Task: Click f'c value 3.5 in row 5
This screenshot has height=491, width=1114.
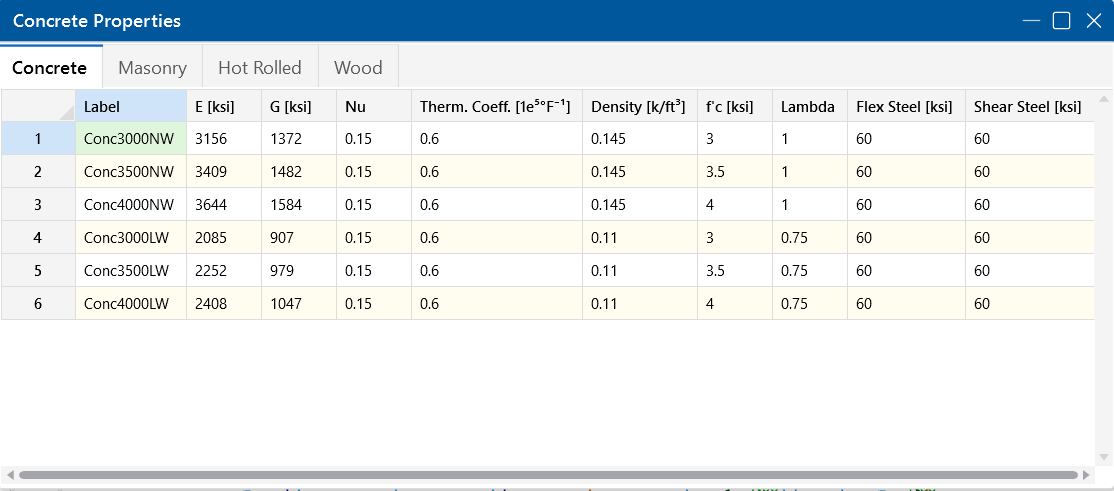Action: (734, 271)
